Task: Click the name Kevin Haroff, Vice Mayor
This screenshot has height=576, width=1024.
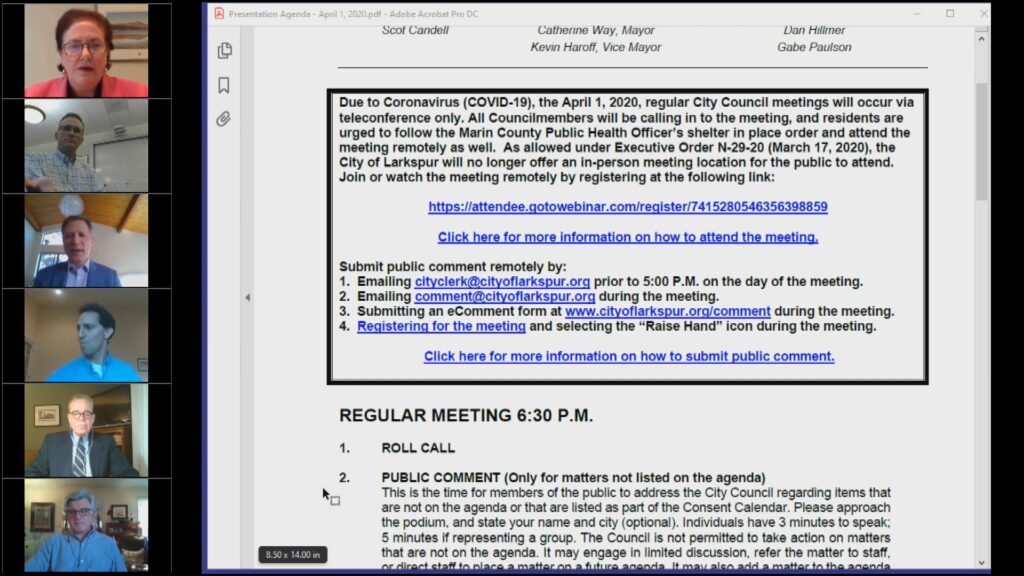Action: coord(596,47)
